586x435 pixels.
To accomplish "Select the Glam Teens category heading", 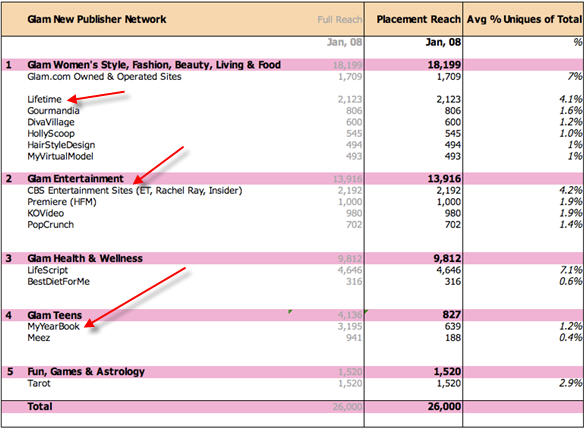I will tap(55, 315).
